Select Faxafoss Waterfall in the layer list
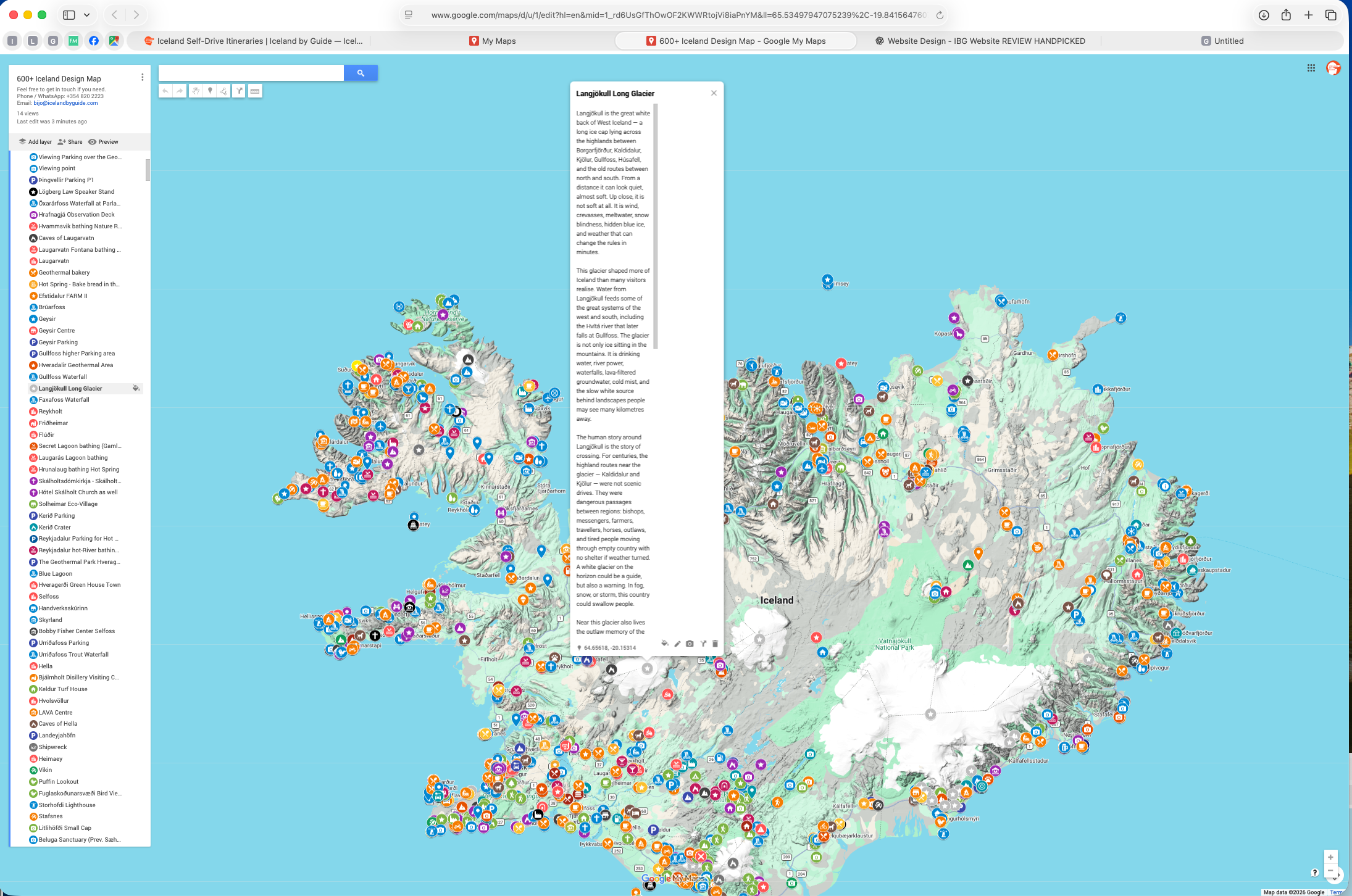This screenshot has height=896, width=1352. click(64, 400)
